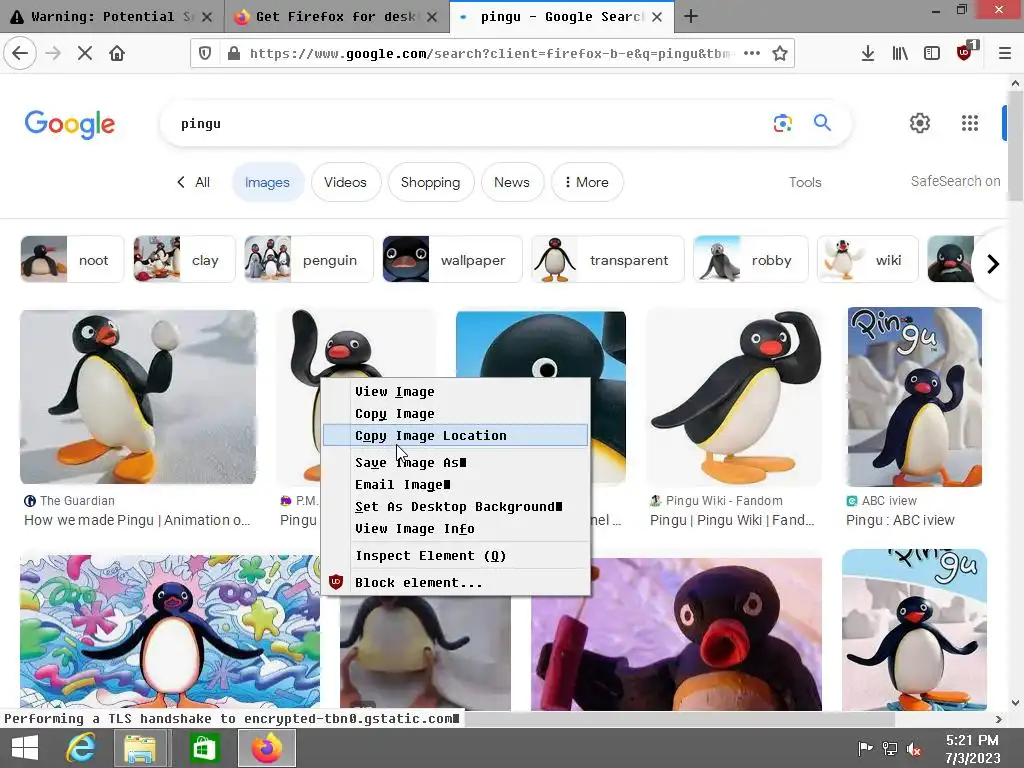Click the tracking protection shield icon
This screenshot has width=1024, height=768.
click(x=205, y=54)
